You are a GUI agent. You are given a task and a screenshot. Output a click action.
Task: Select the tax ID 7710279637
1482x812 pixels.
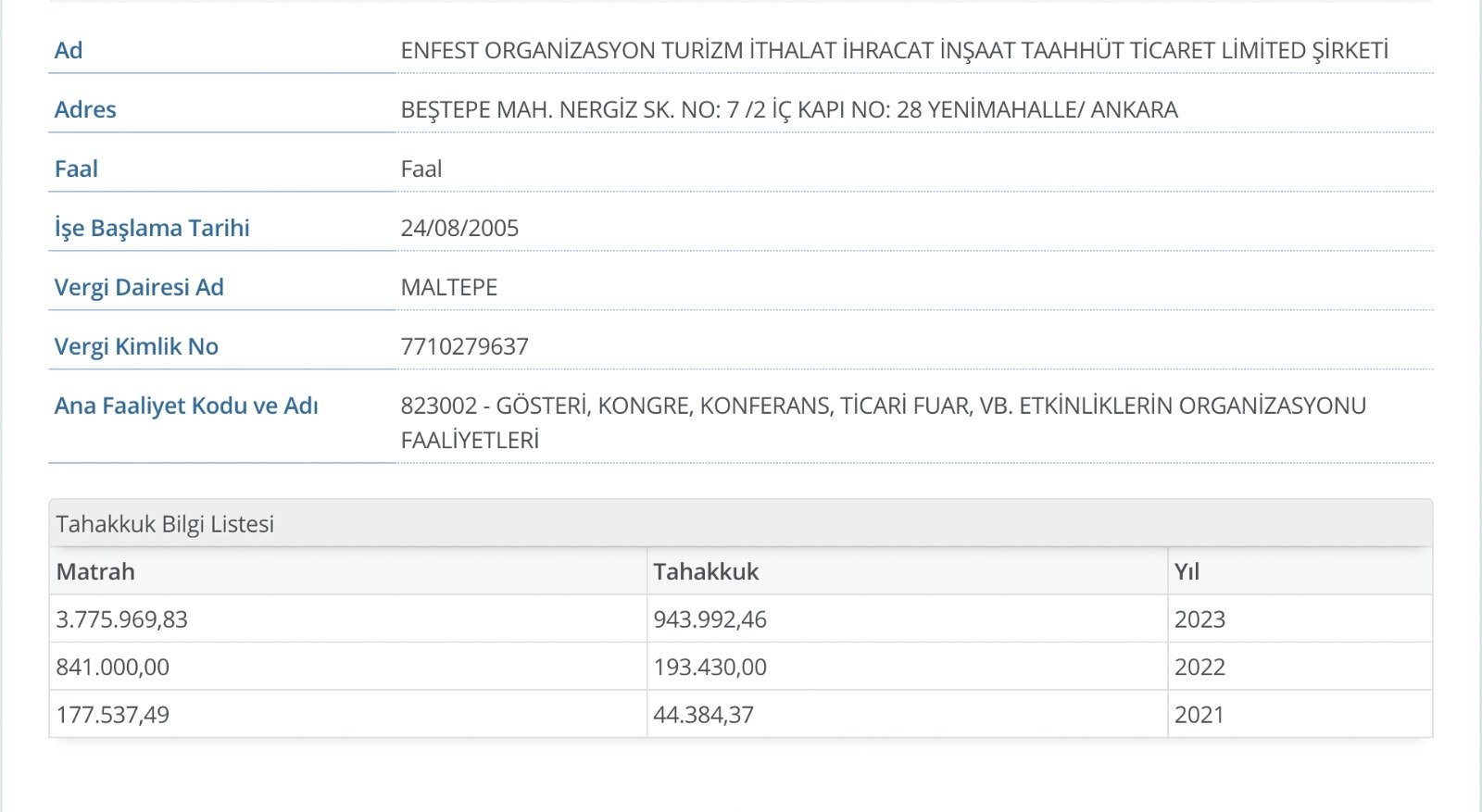465,346
